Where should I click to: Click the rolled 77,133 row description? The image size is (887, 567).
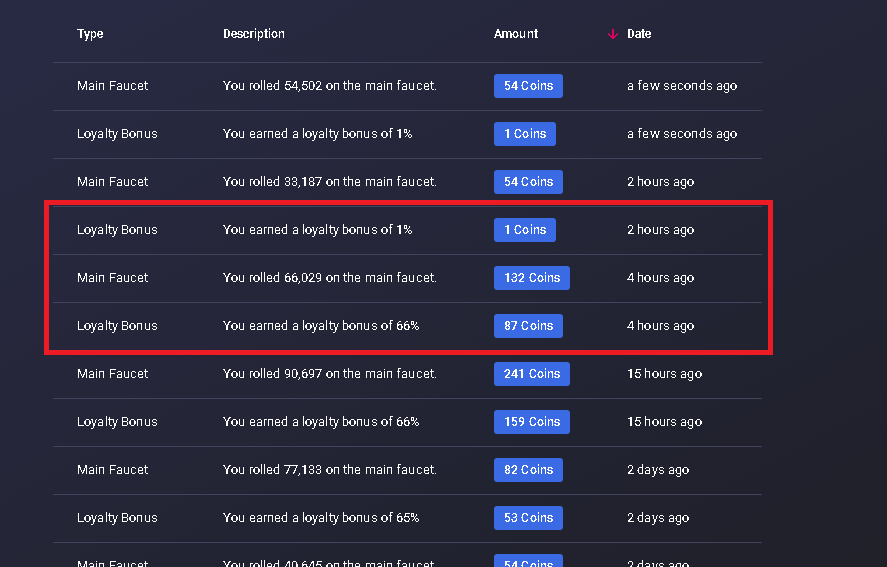click(x=330, y=470)
